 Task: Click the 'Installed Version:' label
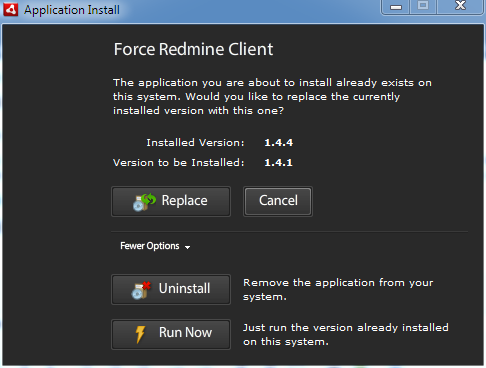(x=195, y=143)
